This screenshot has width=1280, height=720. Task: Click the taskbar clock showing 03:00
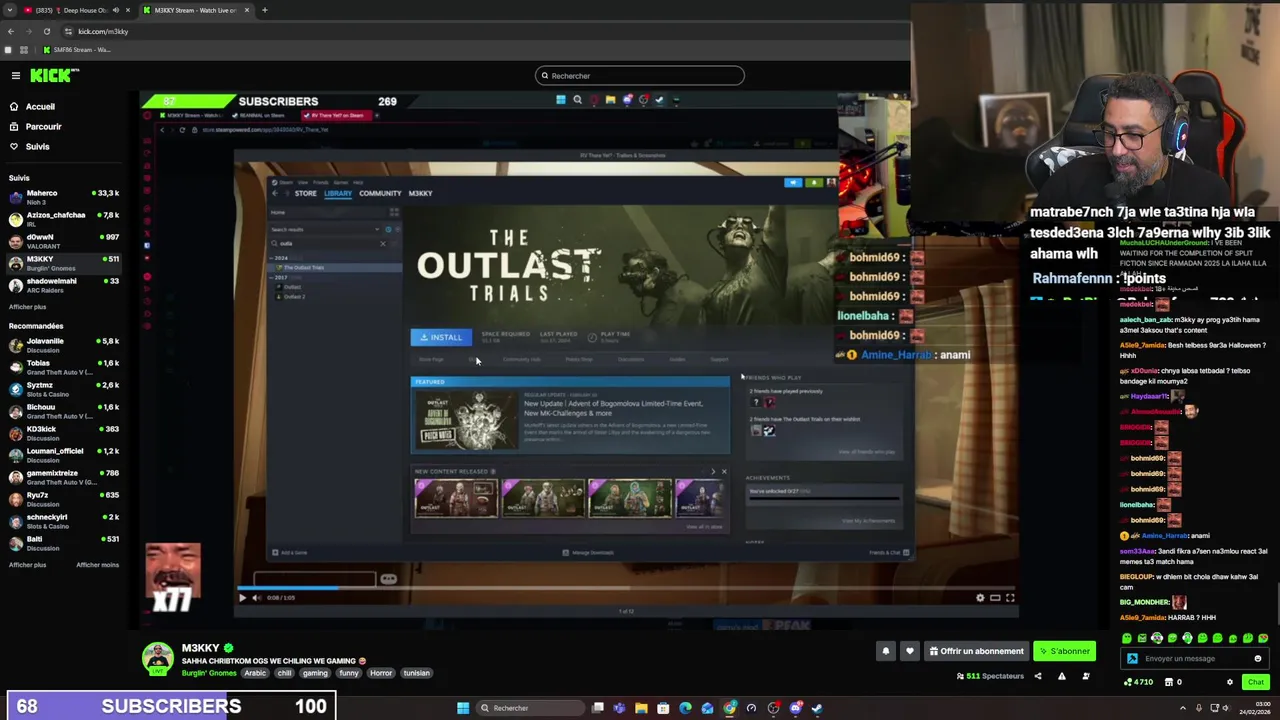point(1254,708)
